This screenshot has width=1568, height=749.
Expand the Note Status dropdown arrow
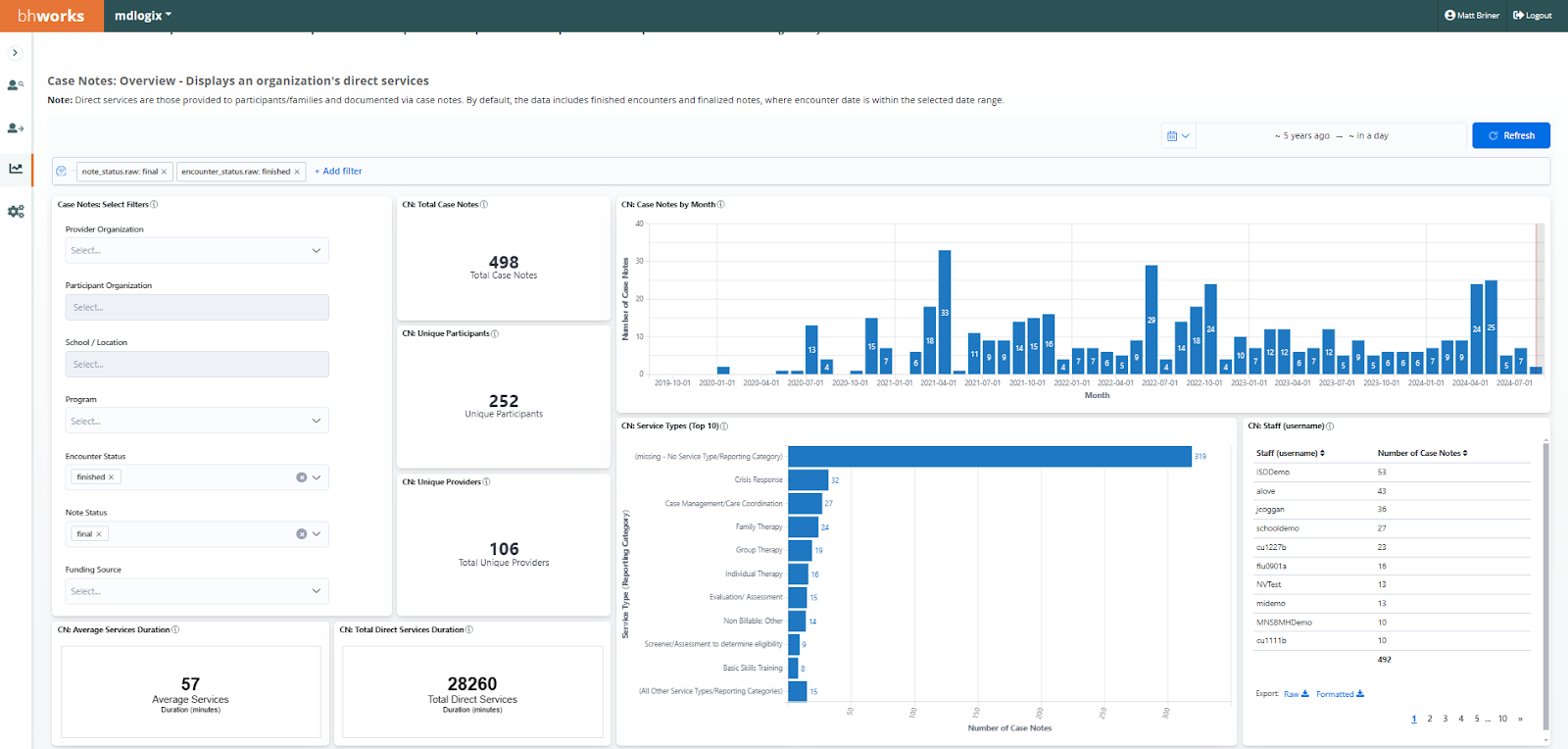point(317,534)
